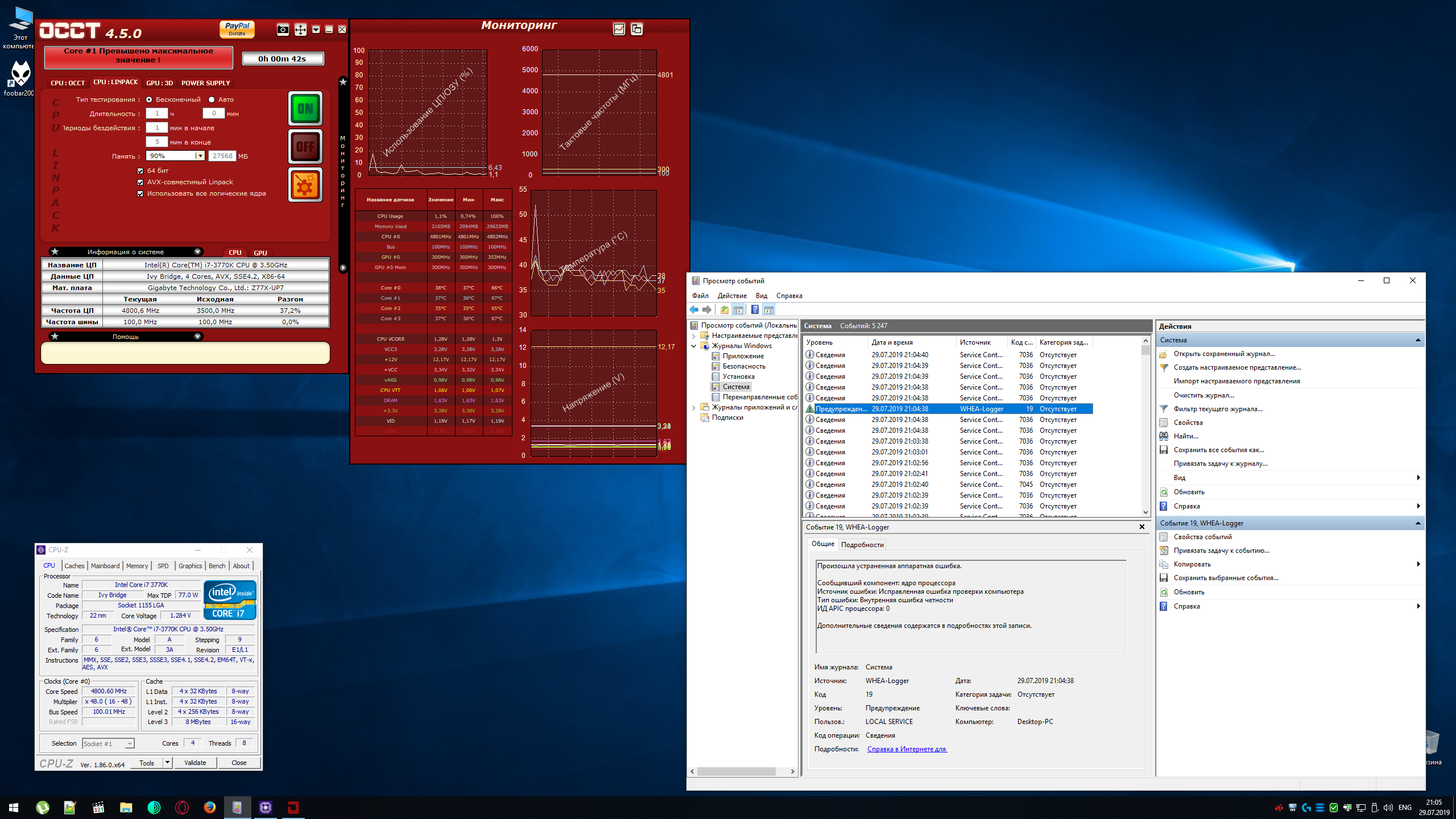Open Действие menu in Event Viewer
The width and height of the screenshot is (1456, 819).
pyautogui.click(x=732, y=296)
